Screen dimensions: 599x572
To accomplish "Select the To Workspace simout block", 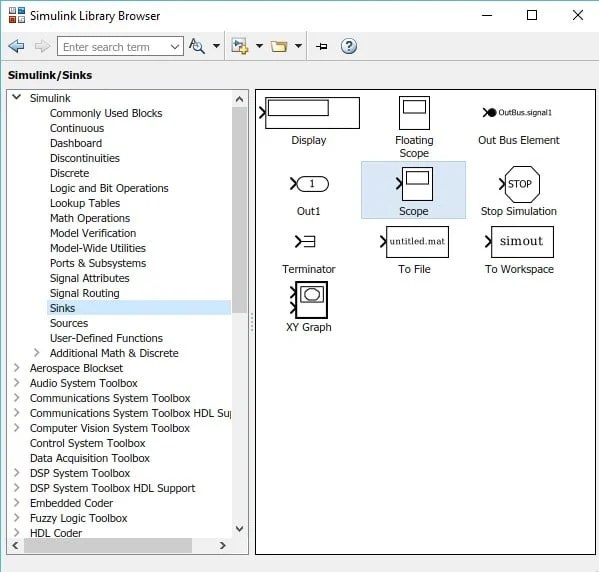I will (520, 242).
